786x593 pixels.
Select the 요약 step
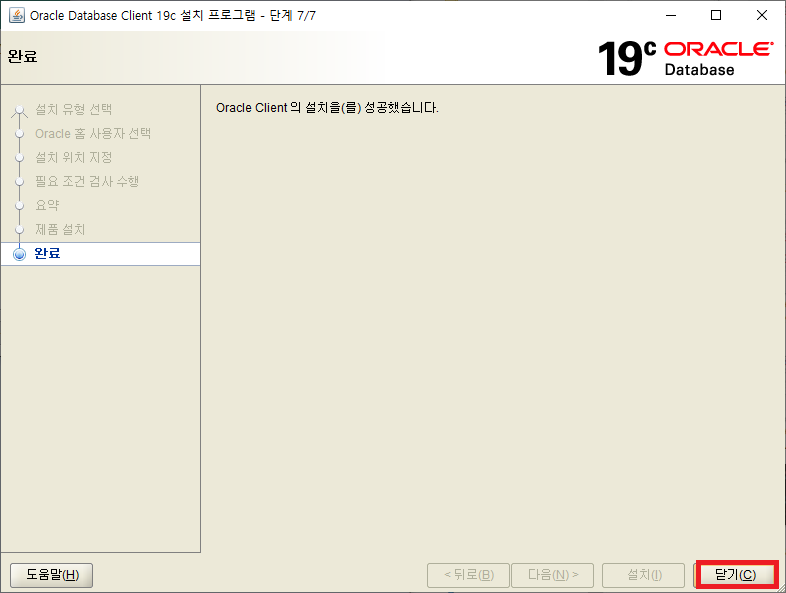47,206
